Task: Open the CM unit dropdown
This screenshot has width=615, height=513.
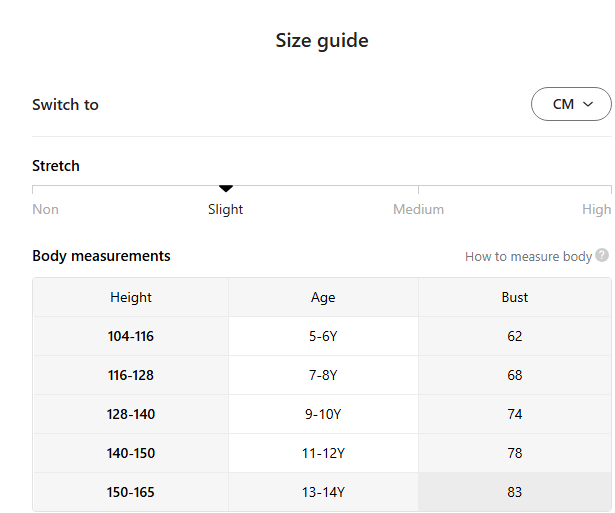Action: point(571,104)
